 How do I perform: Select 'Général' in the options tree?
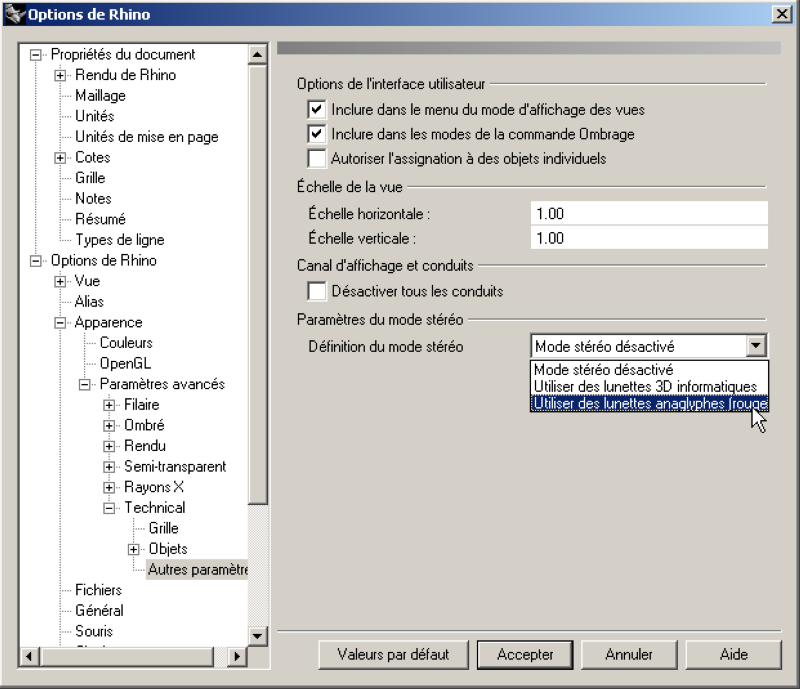pyautogui.click(x=99, y=610)
